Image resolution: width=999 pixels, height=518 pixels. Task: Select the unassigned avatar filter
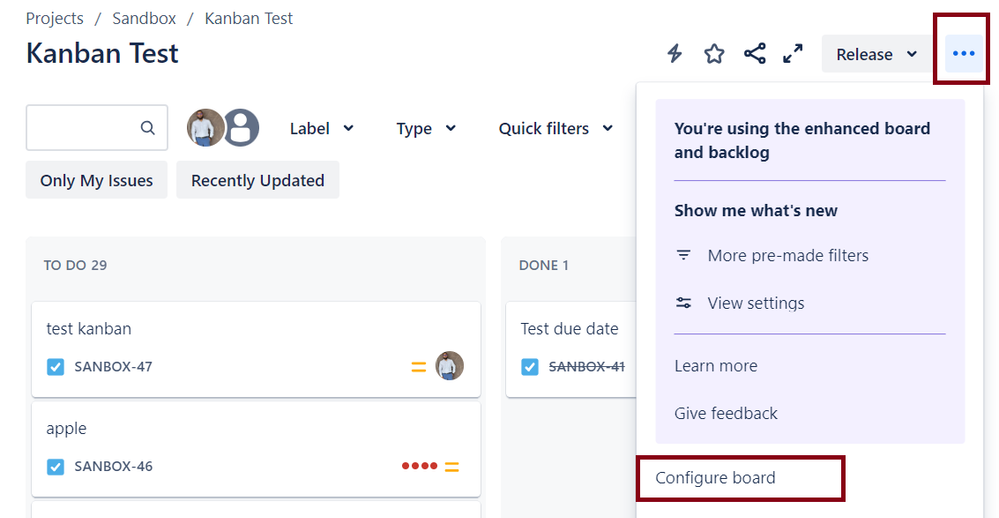tap(241, 128)
